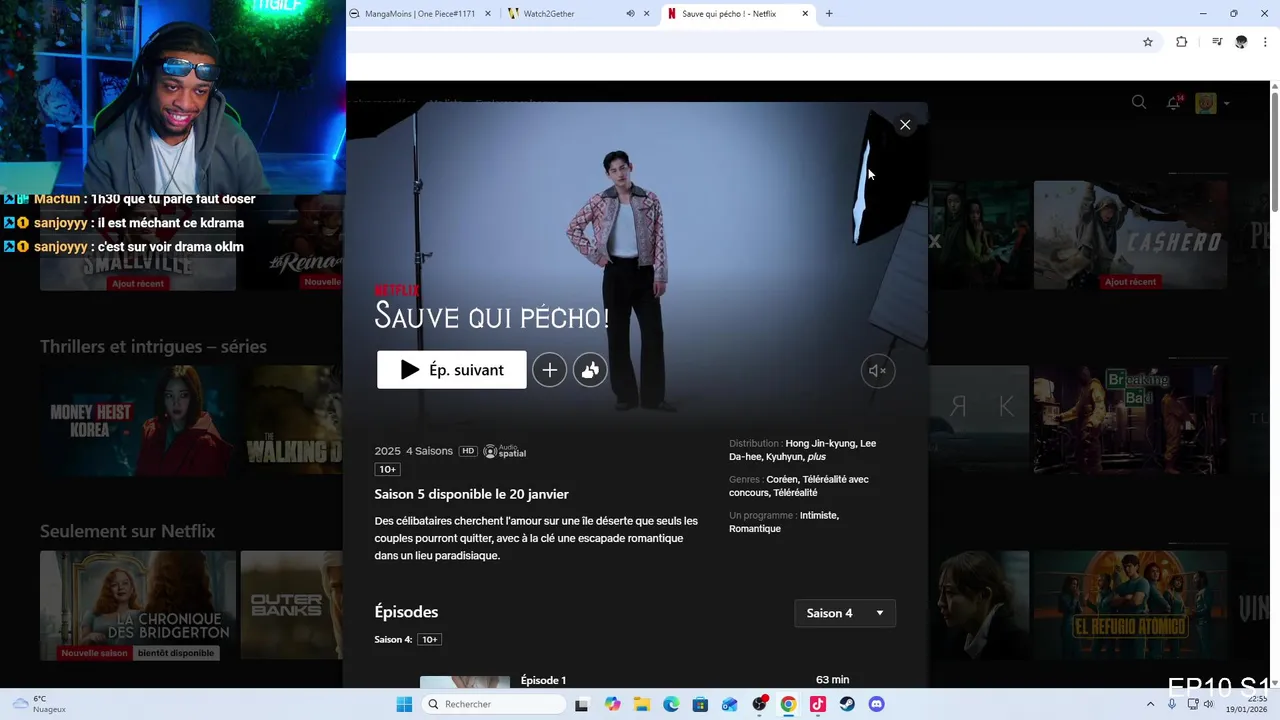Image resolution: width=1280 pixels, height=720 pixels.
Task: Open Steam from taskbar
Action: pyautogui.click(x=847, y=704)
